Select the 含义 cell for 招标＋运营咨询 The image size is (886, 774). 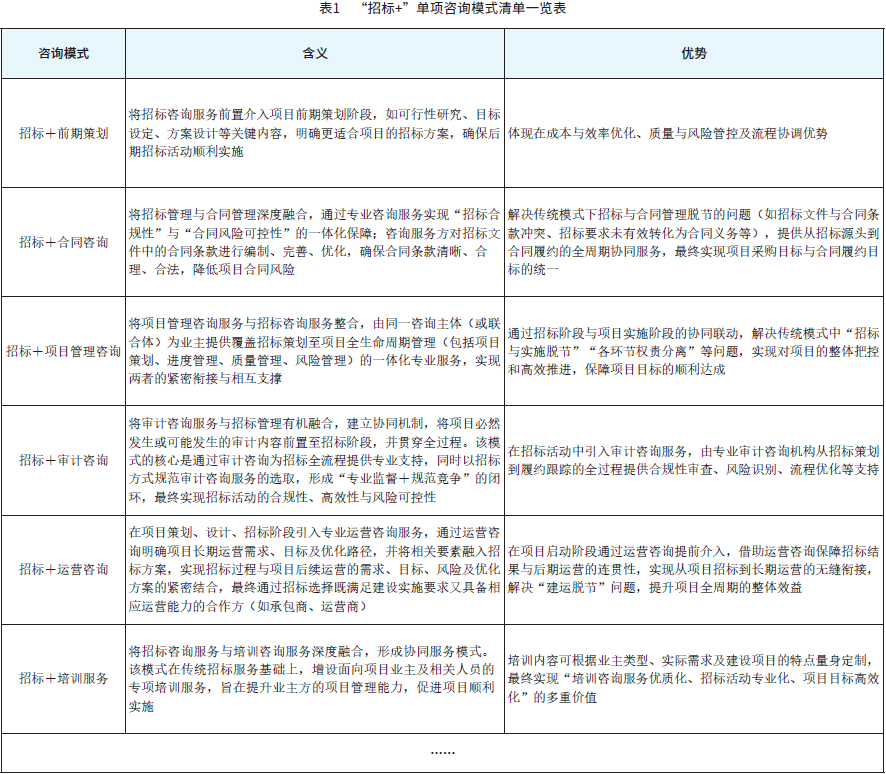(312, 572)
